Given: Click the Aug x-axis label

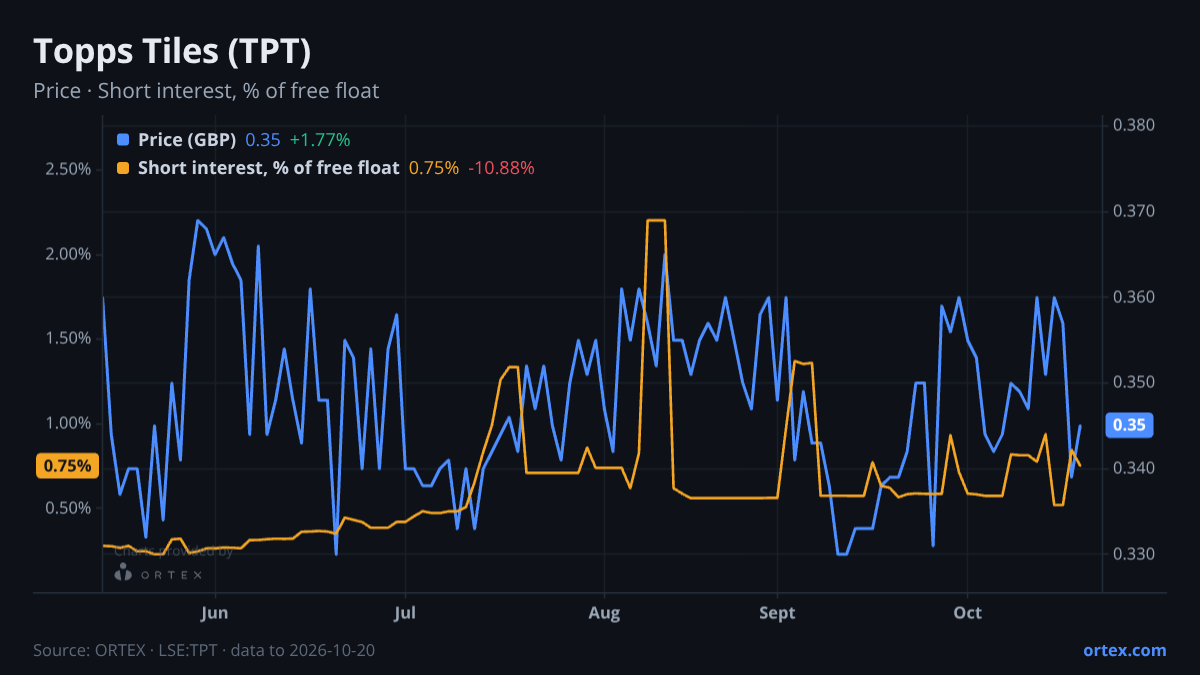Looking at the screenshot, I should [x=604, y=612].
